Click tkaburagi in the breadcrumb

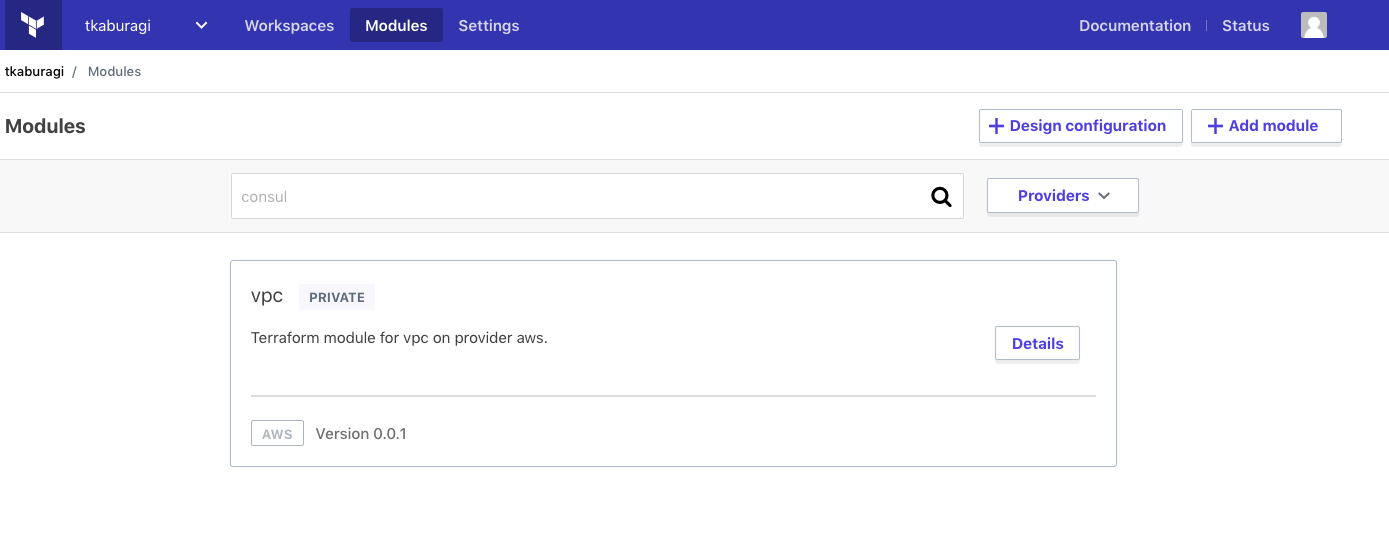point(34,72)
